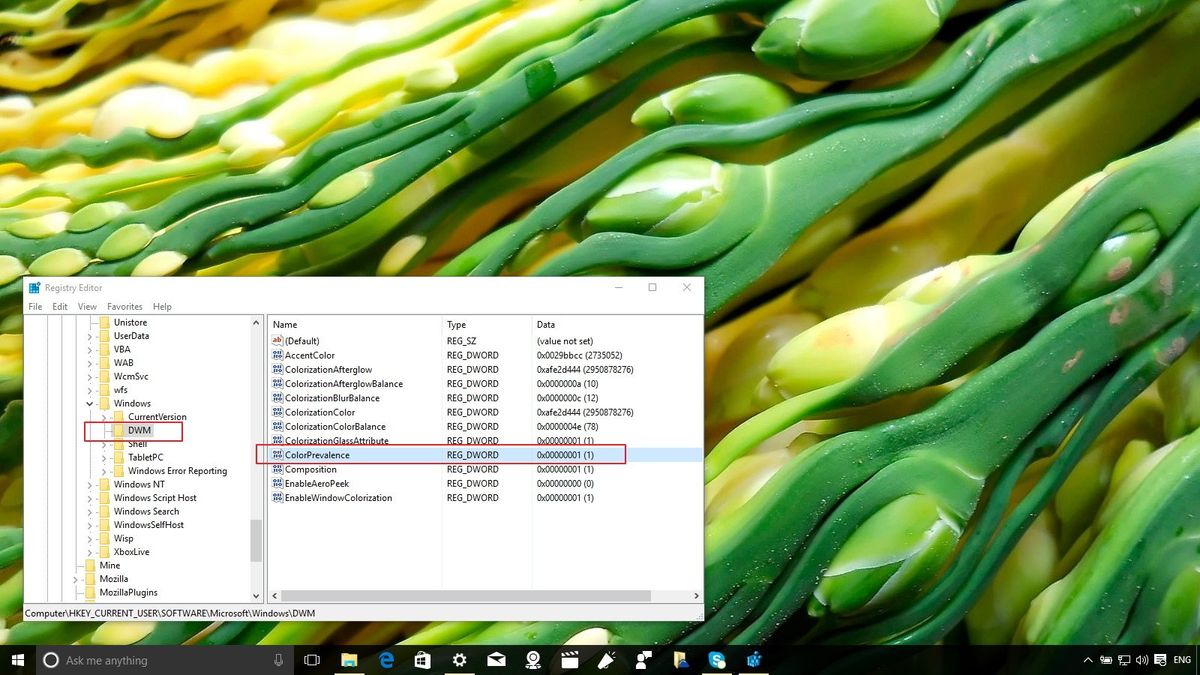
Task: Expand the Mozilla key
Action: pyautogui.click(x=78, y=578)
